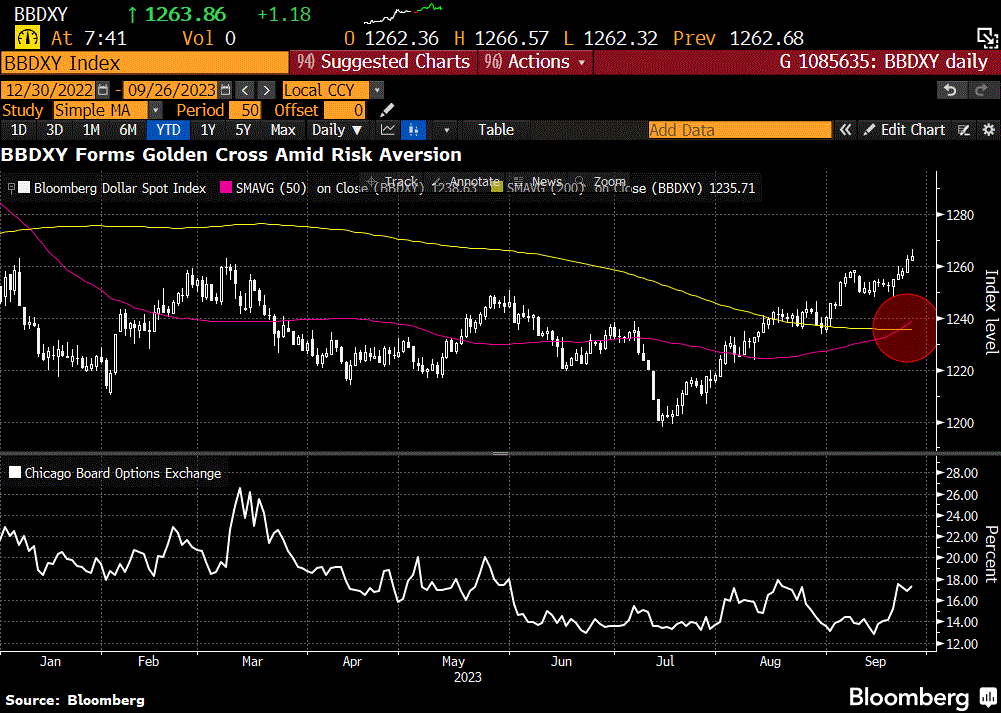The width and height of the screenshot is (1001, 713).
Task: Activate the Zoom tool on chart
Action: tap(599, 181)
